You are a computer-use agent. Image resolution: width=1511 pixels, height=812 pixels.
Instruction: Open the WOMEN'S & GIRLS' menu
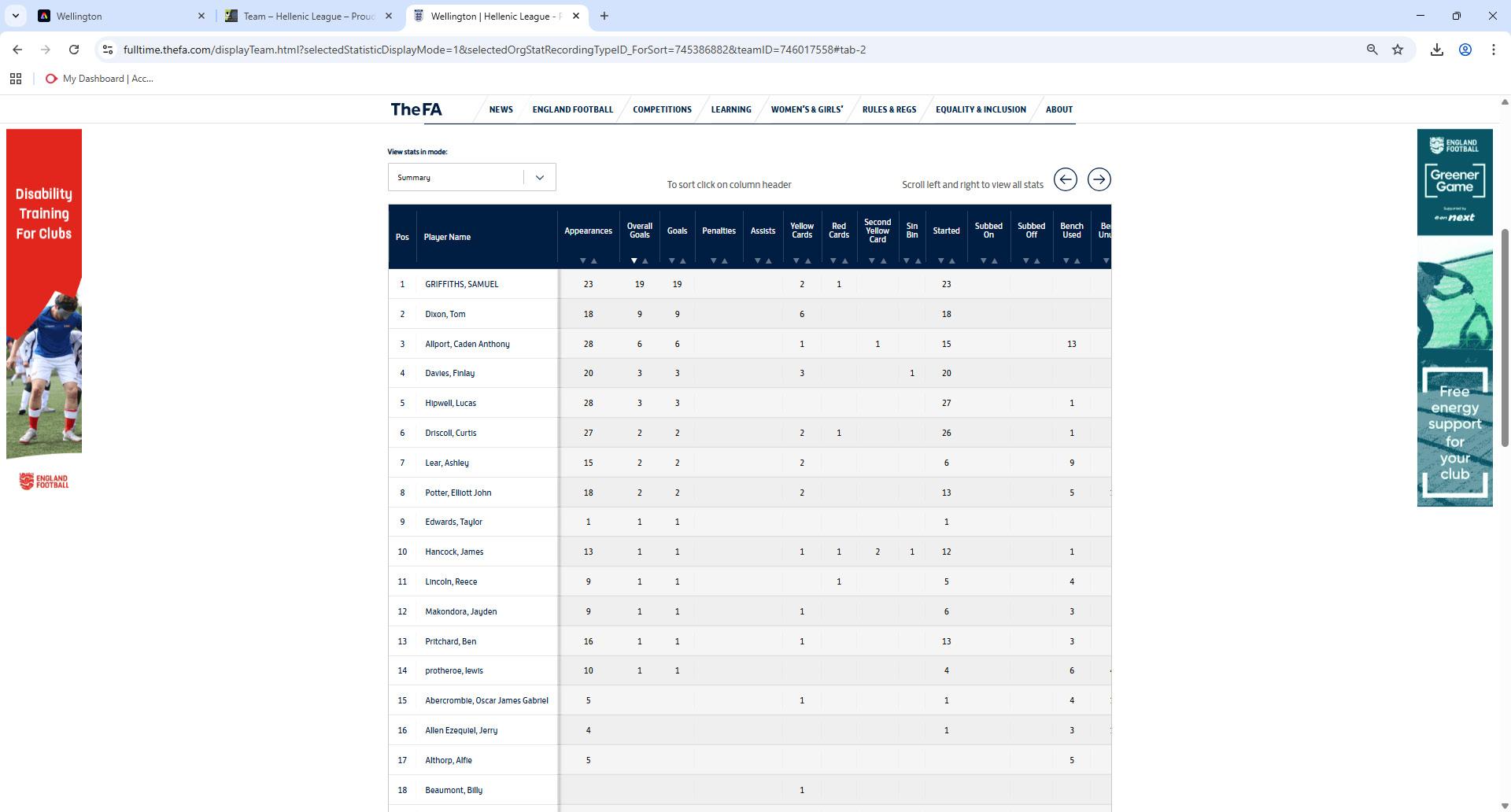coord(807,109)
